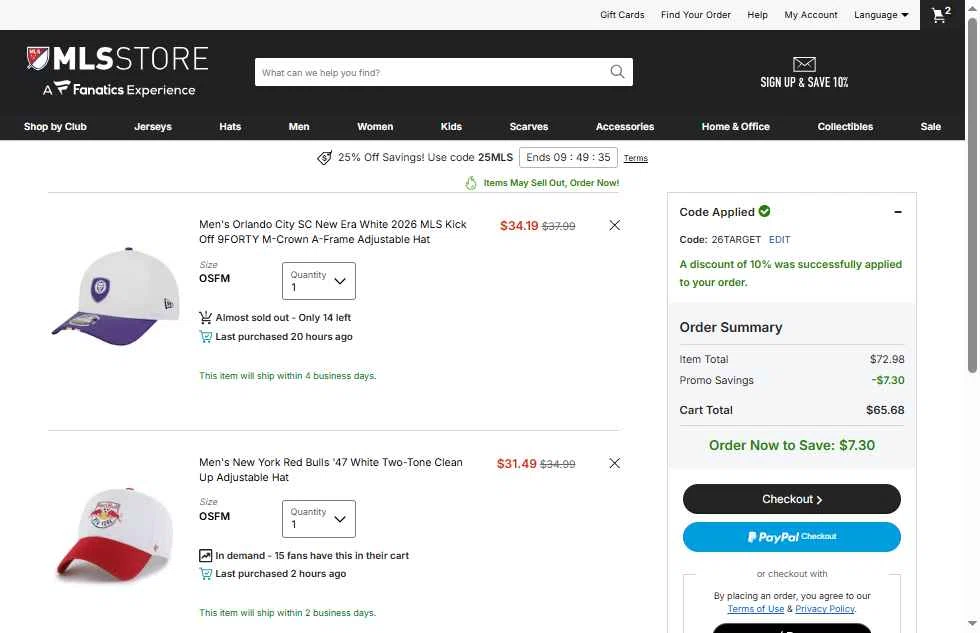Open the Terms of Use link
Viewport: 980px width, 633px height.
(756, 609)
